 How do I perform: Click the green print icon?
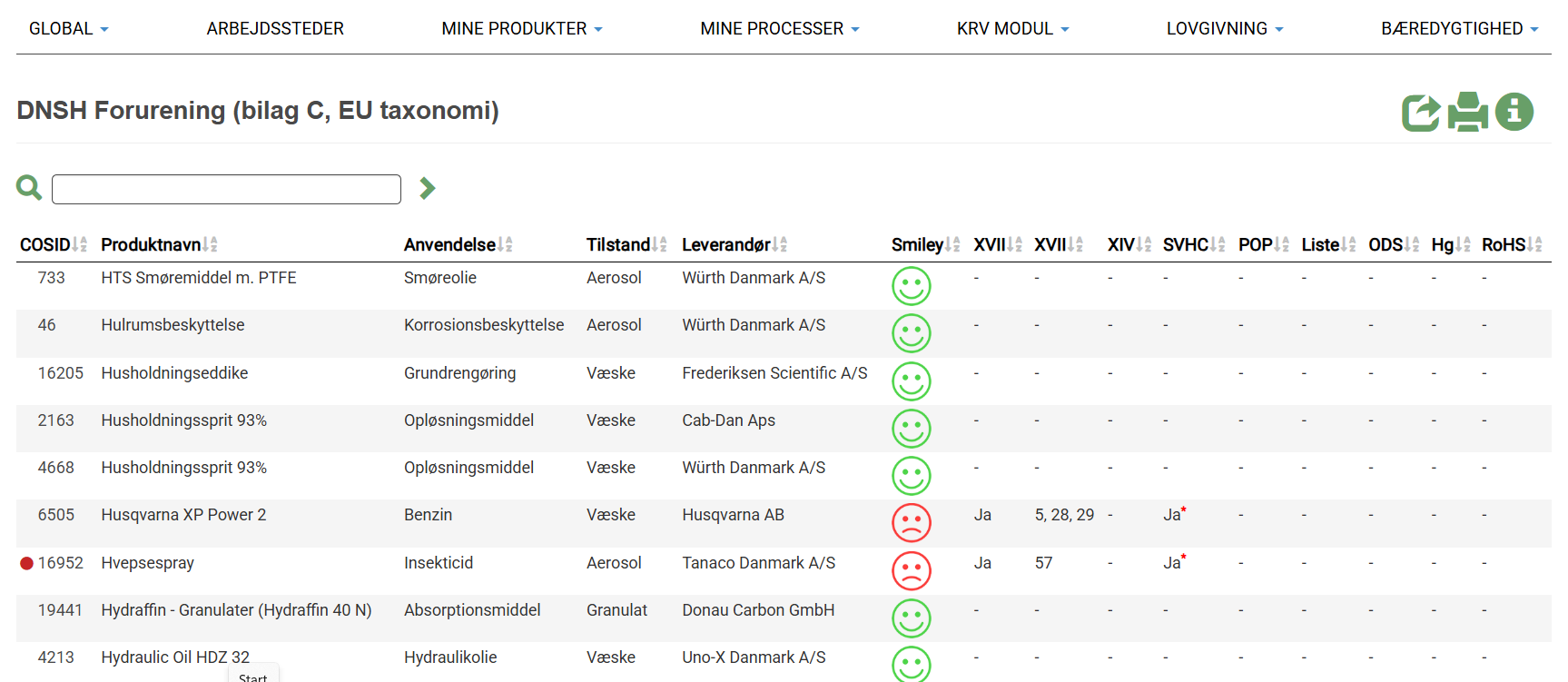pyautogui.click(x=1467, y=113)
